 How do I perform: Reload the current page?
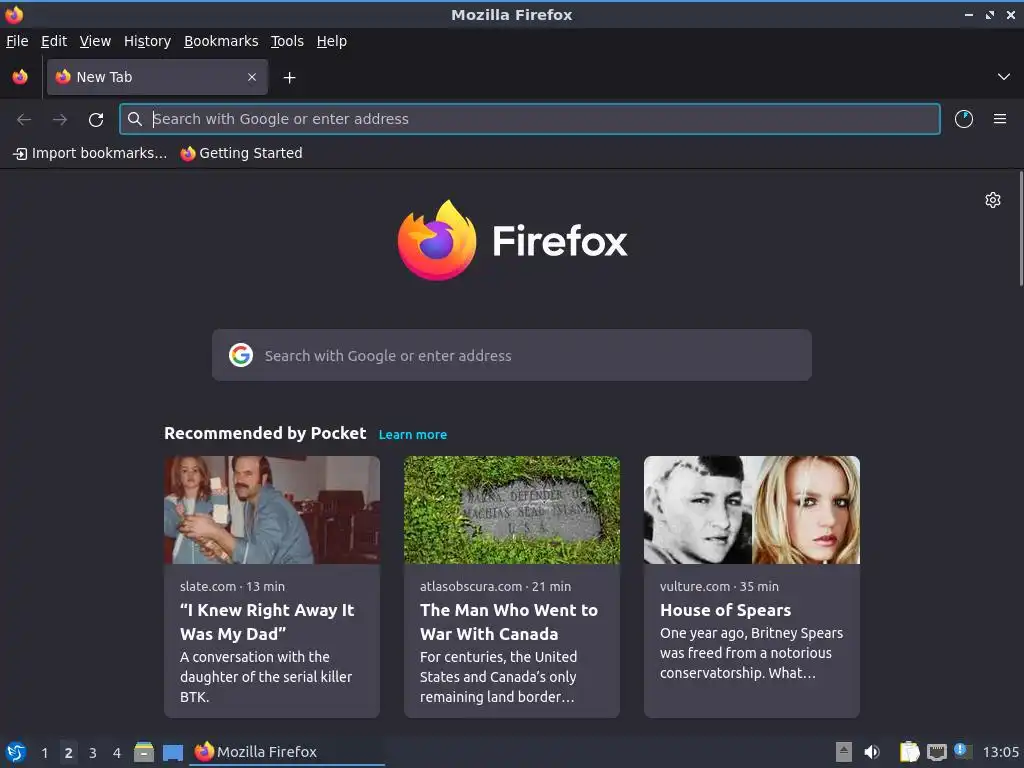(x=96, y=119)
